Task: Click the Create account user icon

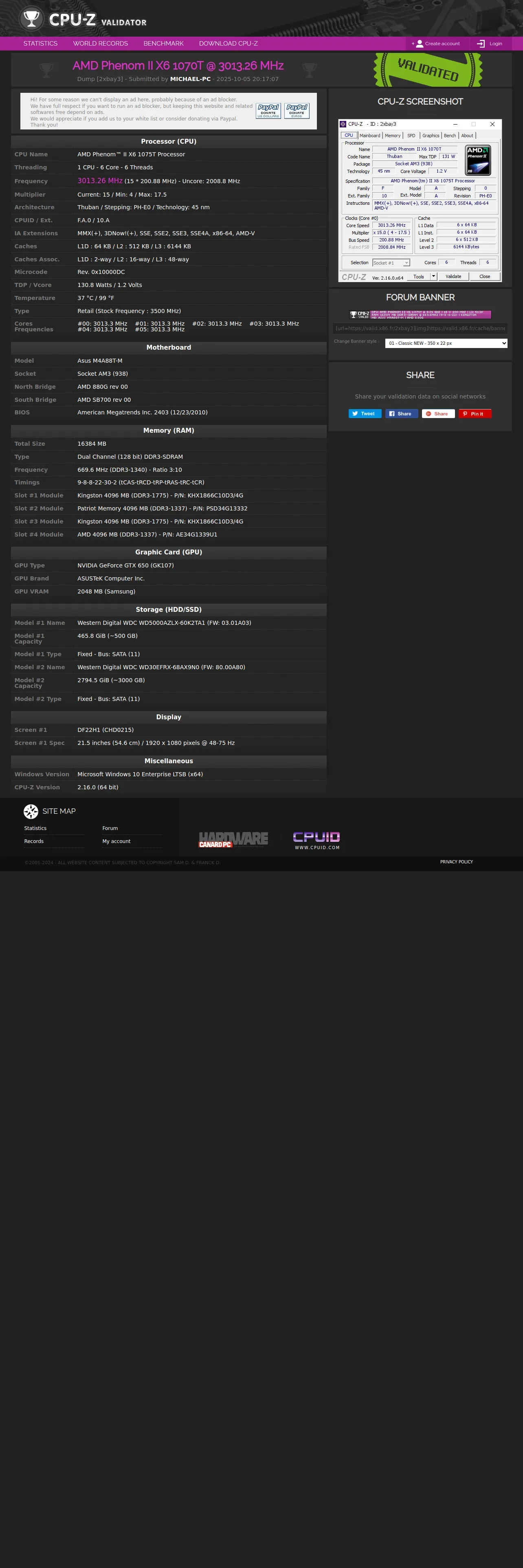Action: click(x=420, y=44)
